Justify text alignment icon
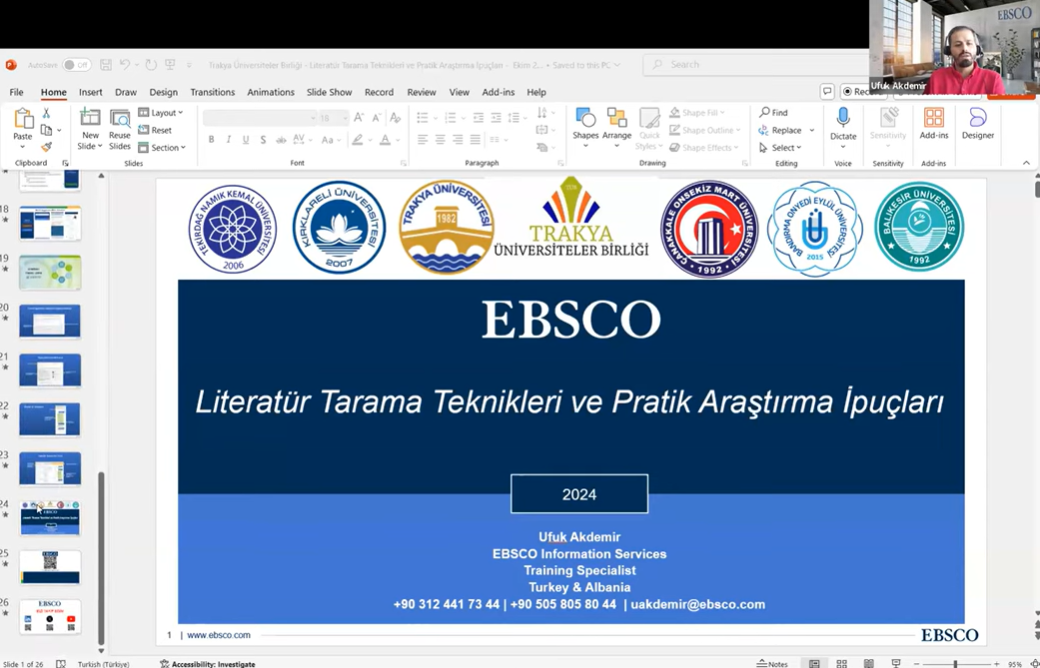Viewport: 1040px width, 668px height. click(475, 140)
